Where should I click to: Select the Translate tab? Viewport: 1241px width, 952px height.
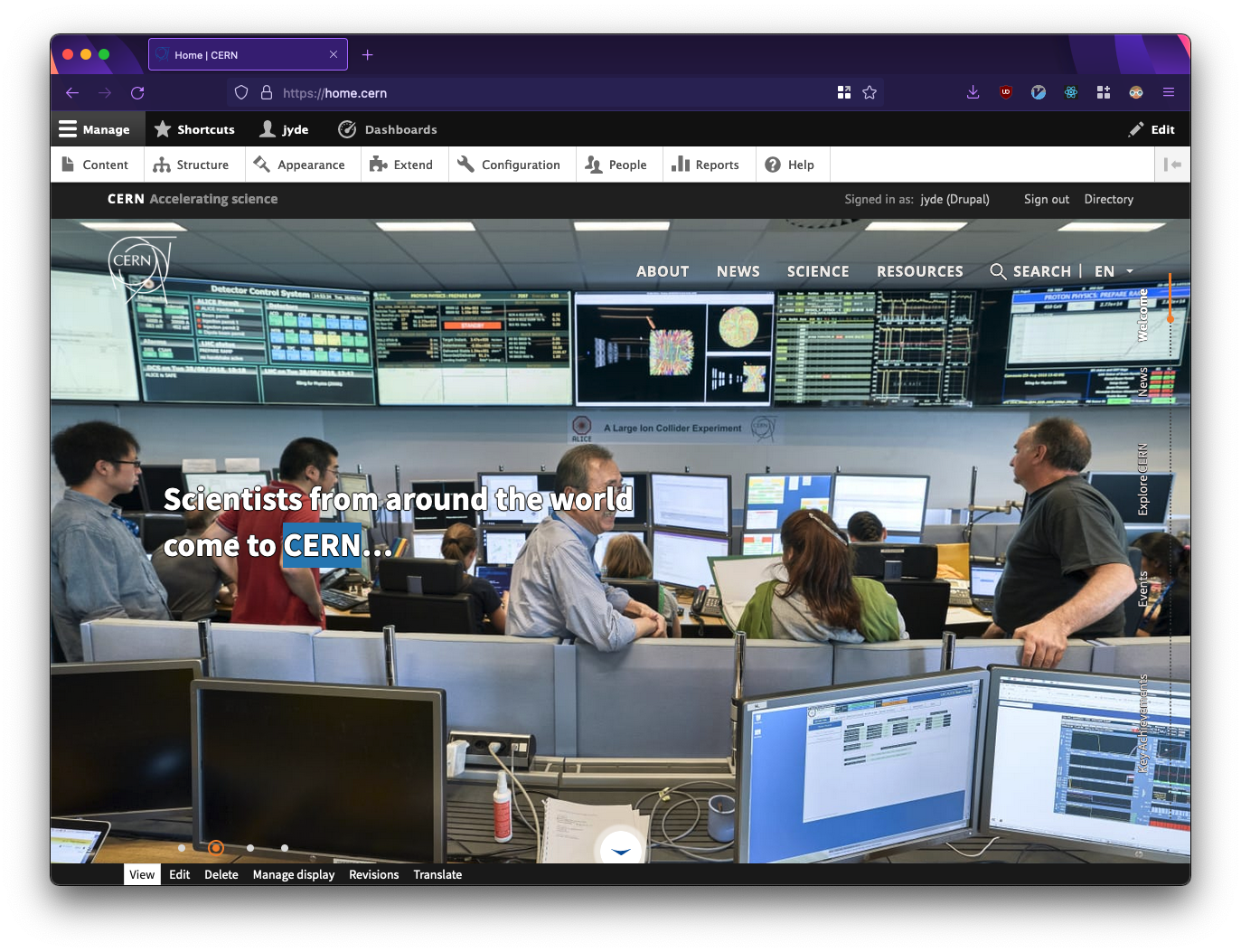point(437,874)
